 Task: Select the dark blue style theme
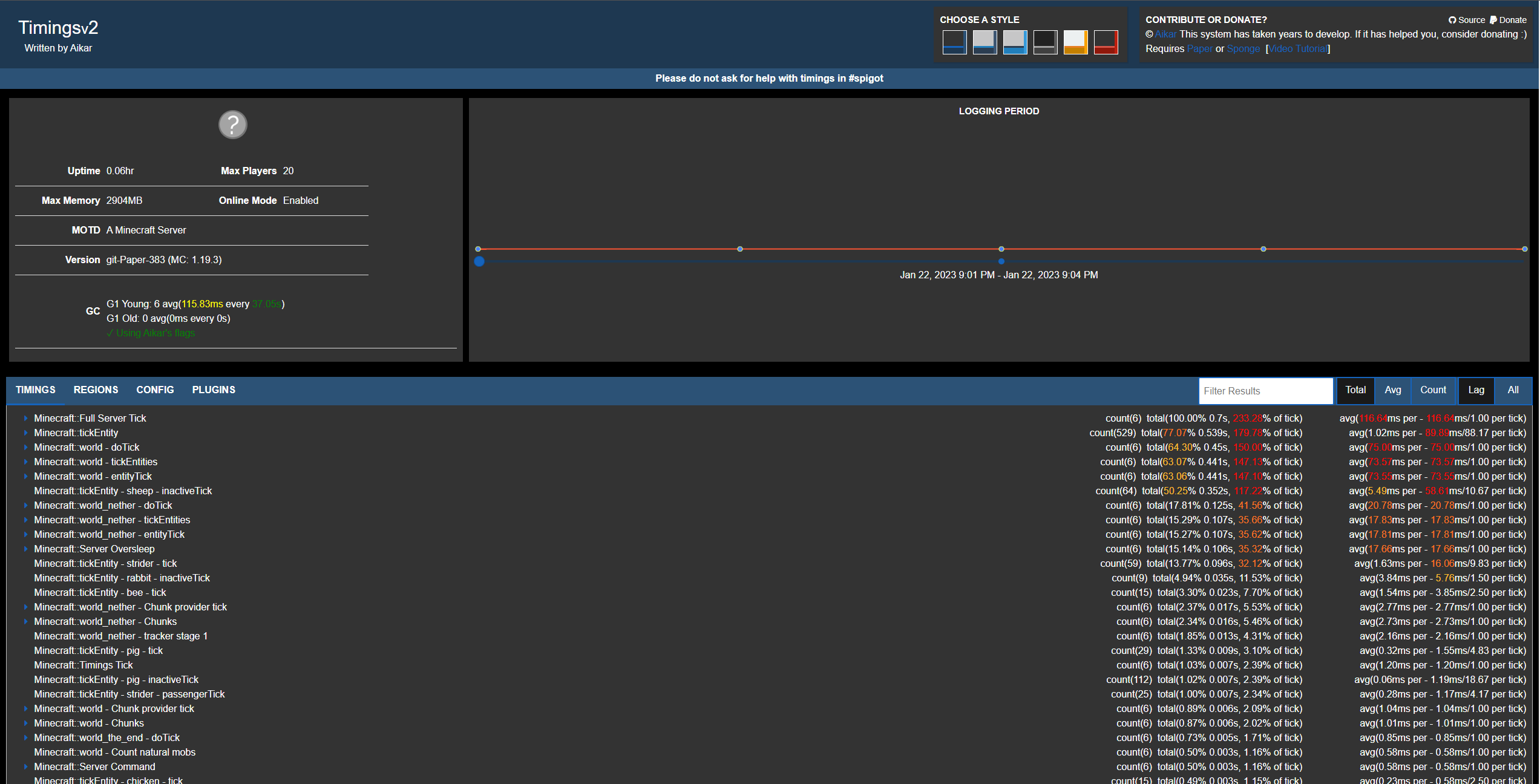point(954,42)
